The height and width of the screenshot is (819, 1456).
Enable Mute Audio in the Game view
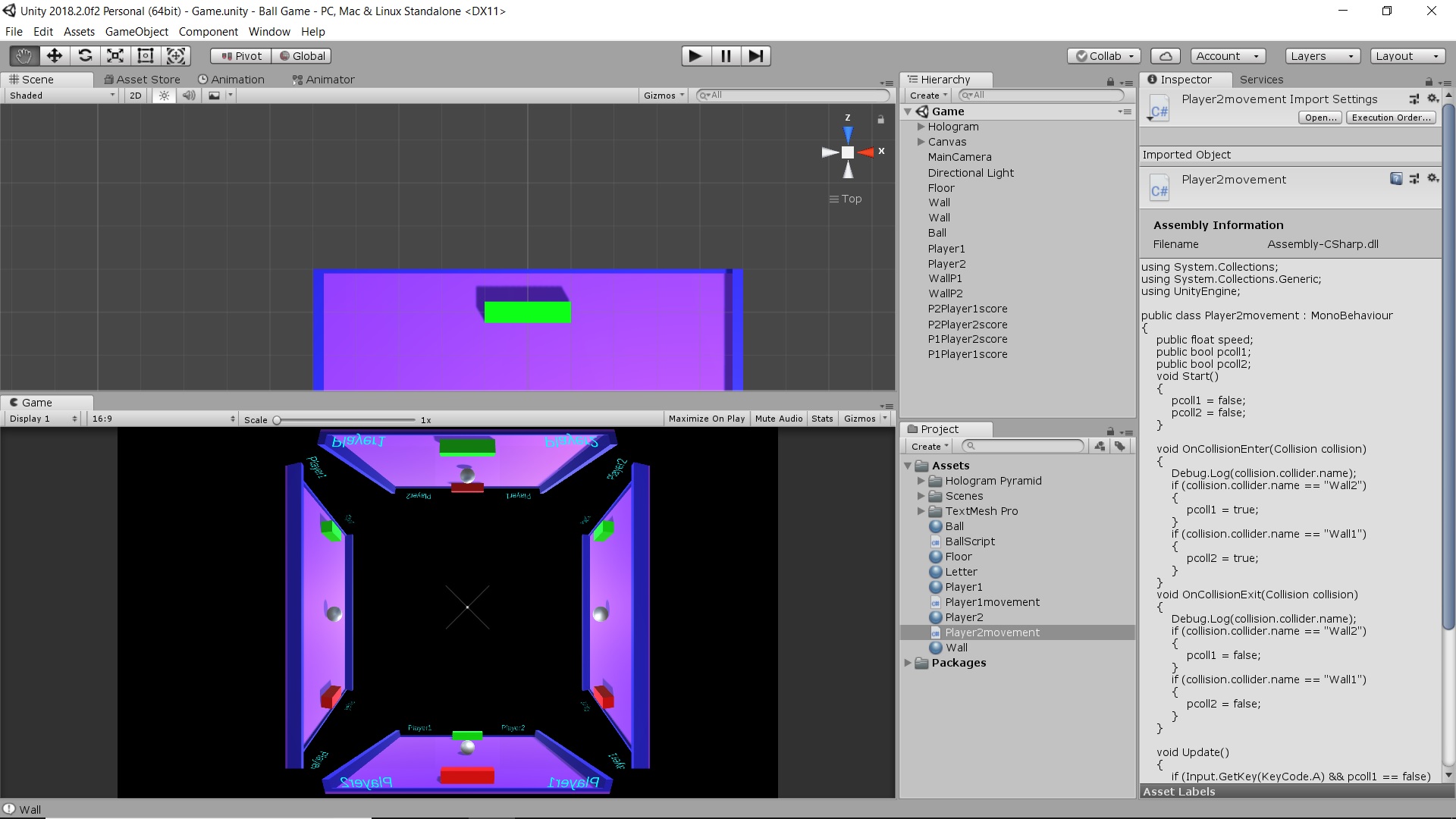(778, 418)
